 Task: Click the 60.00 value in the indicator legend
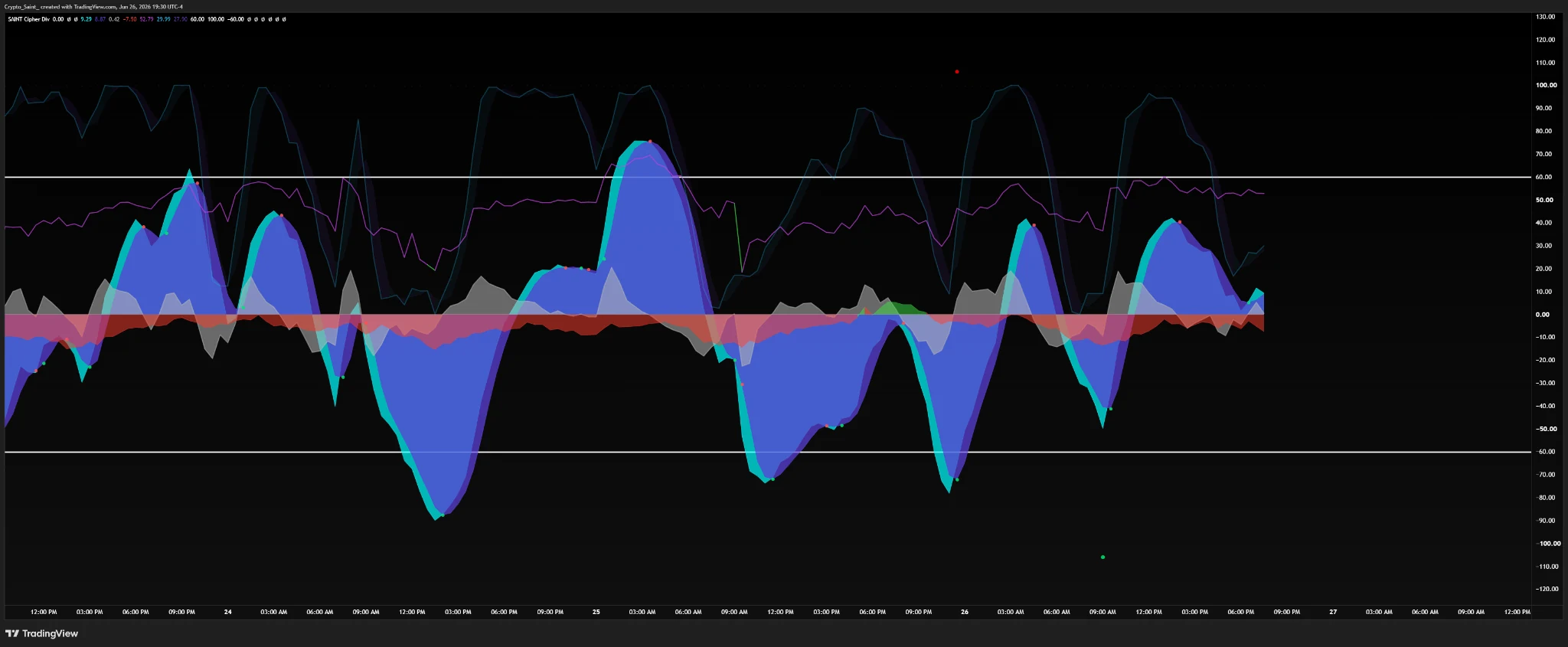click(x=197, y=19)
